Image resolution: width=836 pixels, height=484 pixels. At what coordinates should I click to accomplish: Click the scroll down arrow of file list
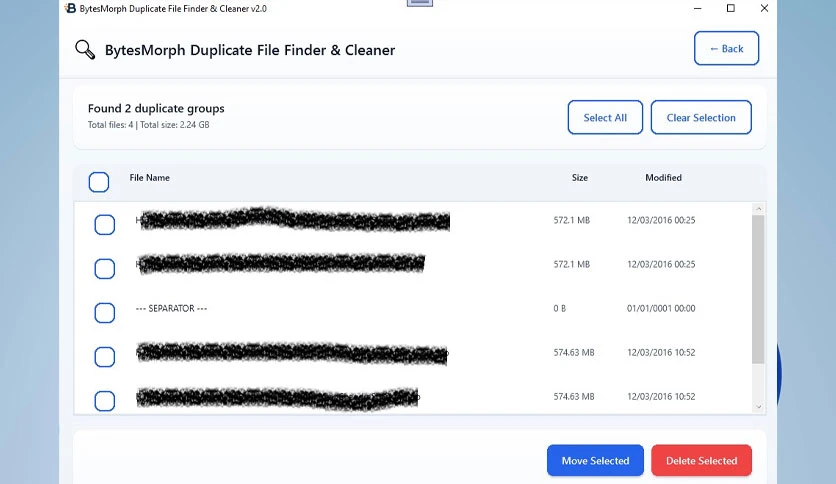point(759,407)
